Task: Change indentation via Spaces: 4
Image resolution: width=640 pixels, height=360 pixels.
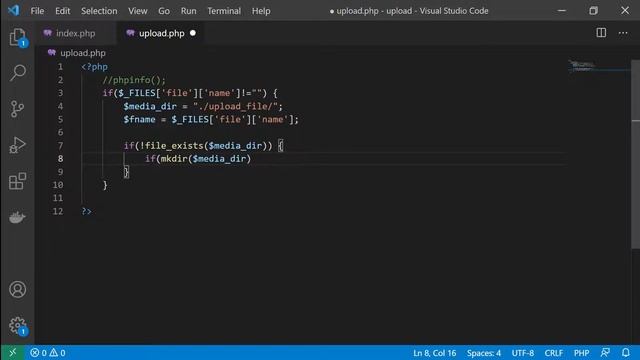Action: coord(484,353)
